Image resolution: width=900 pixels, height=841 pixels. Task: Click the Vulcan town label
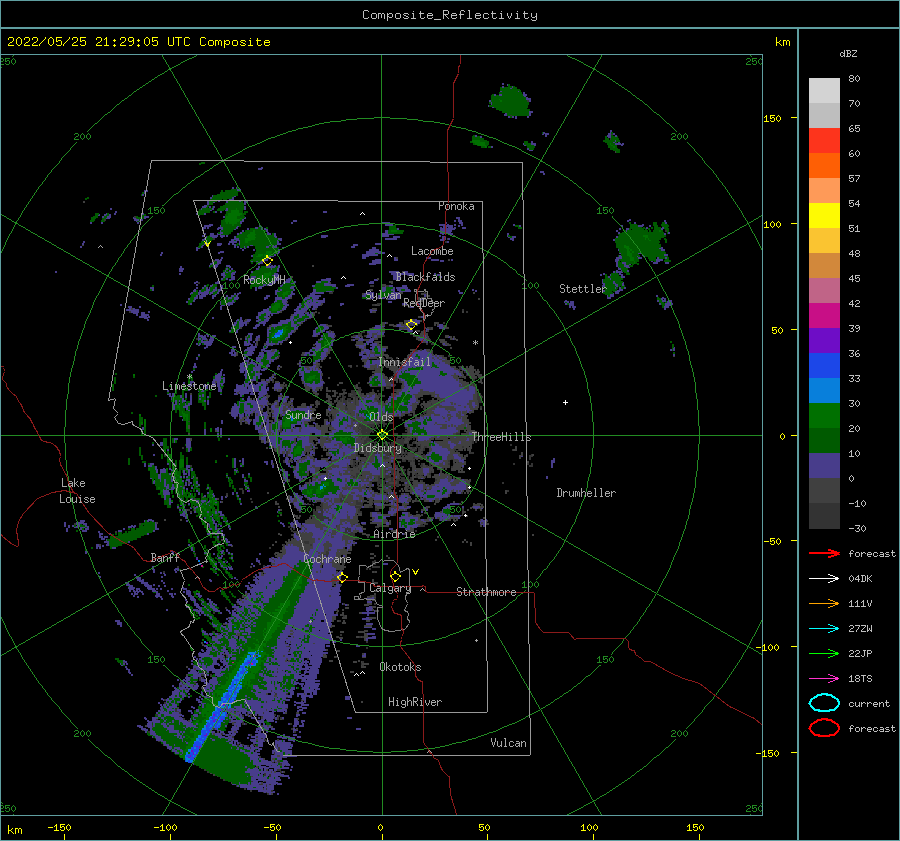(x=508, y=743)
